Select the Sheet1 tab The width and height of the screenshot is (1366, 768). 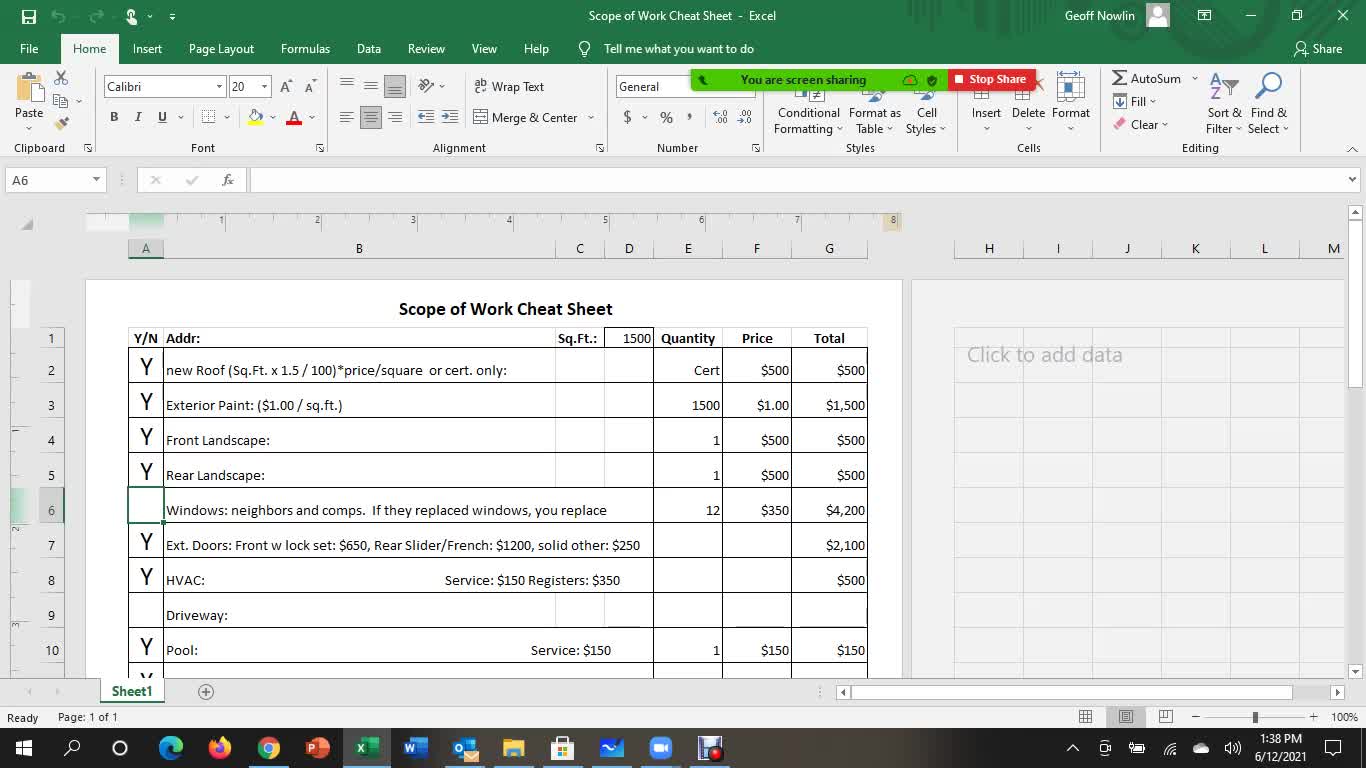(132, 692)
